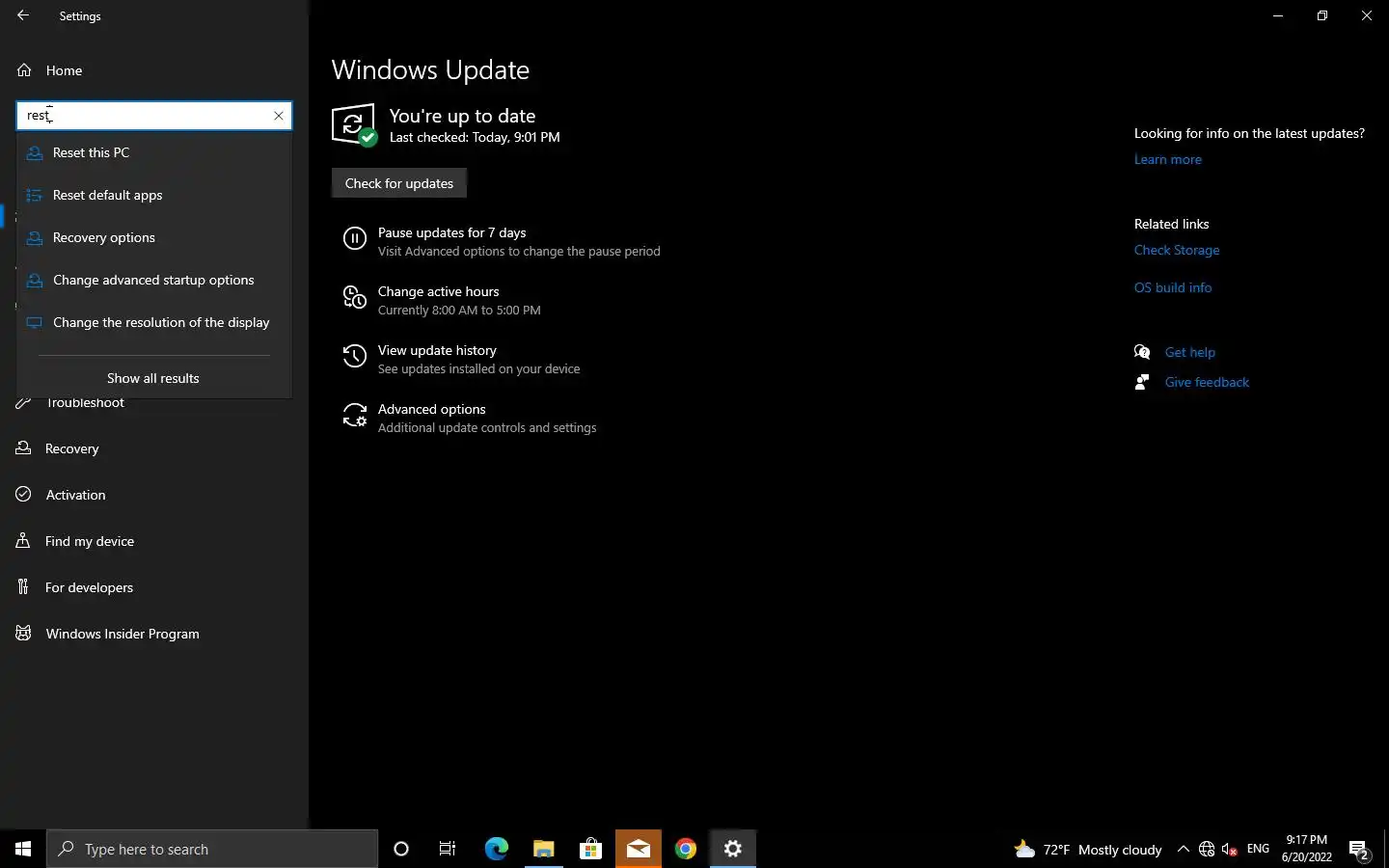The width and height of the screenshot is (1389, 868).
Task: Open Mail app from taskbar
Action: point(638,849)
